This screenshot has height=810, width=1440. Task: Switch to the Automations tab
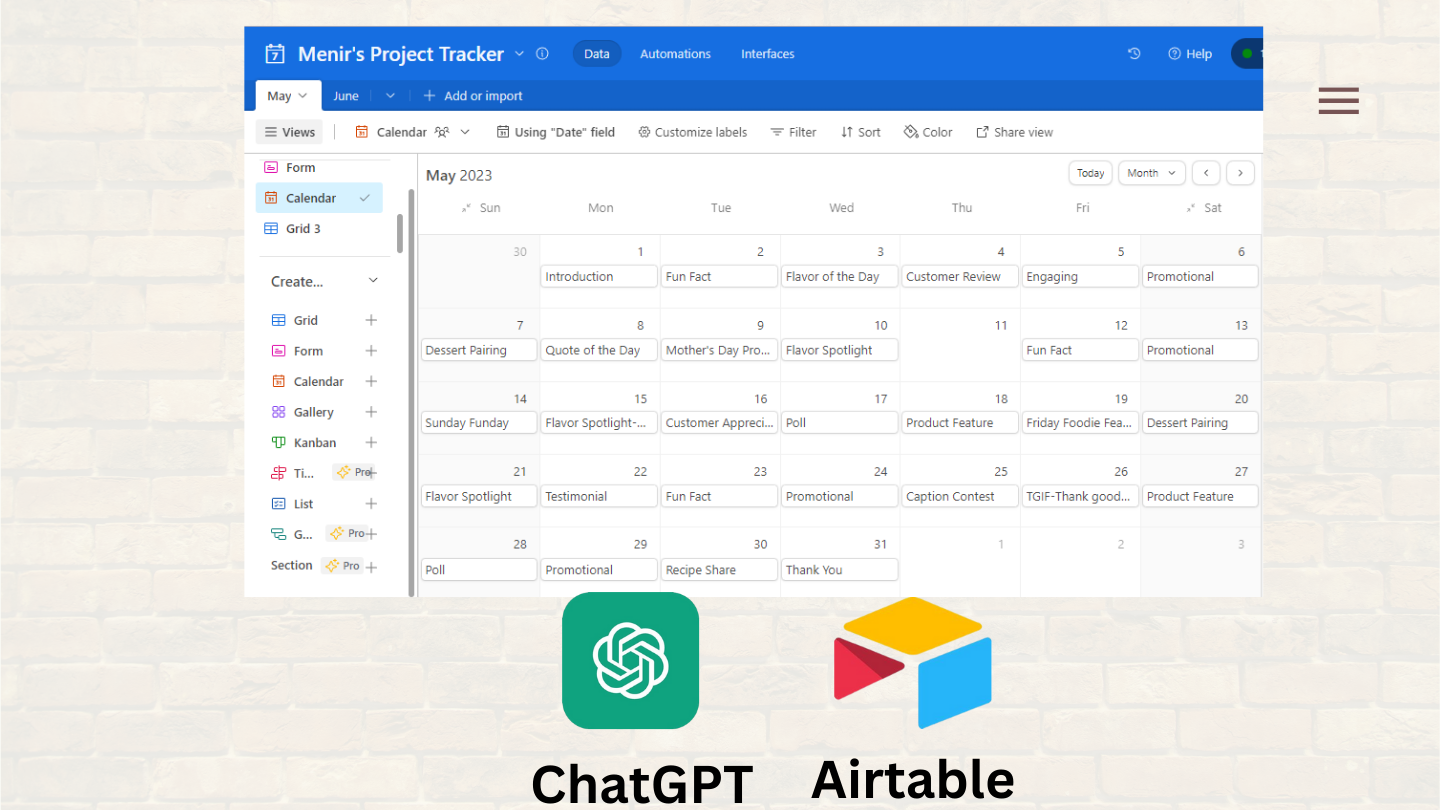click(x=675, y=54)
